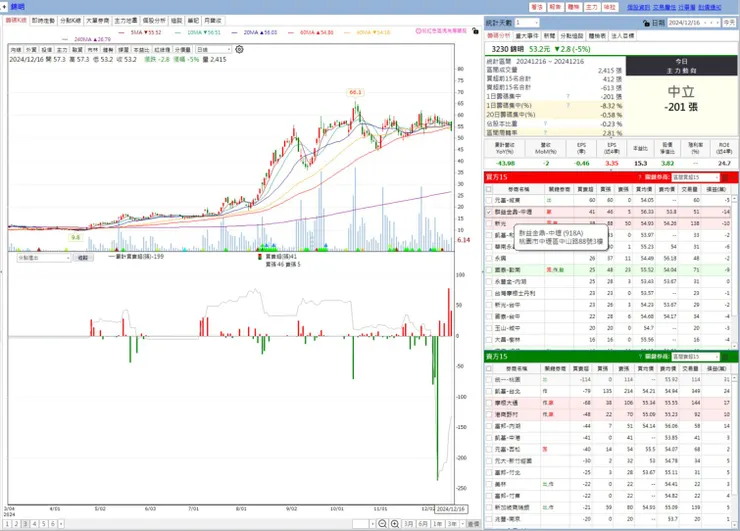740x531 pixels.
Task: Open 關鍵券商 dropdown in 賣方15 header
Action: click(x=695, y=357)
